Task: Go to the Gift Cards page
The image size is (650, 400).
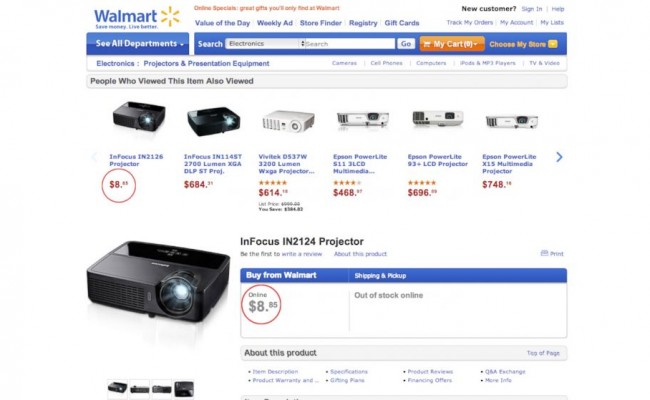Action: click(402, 22)
